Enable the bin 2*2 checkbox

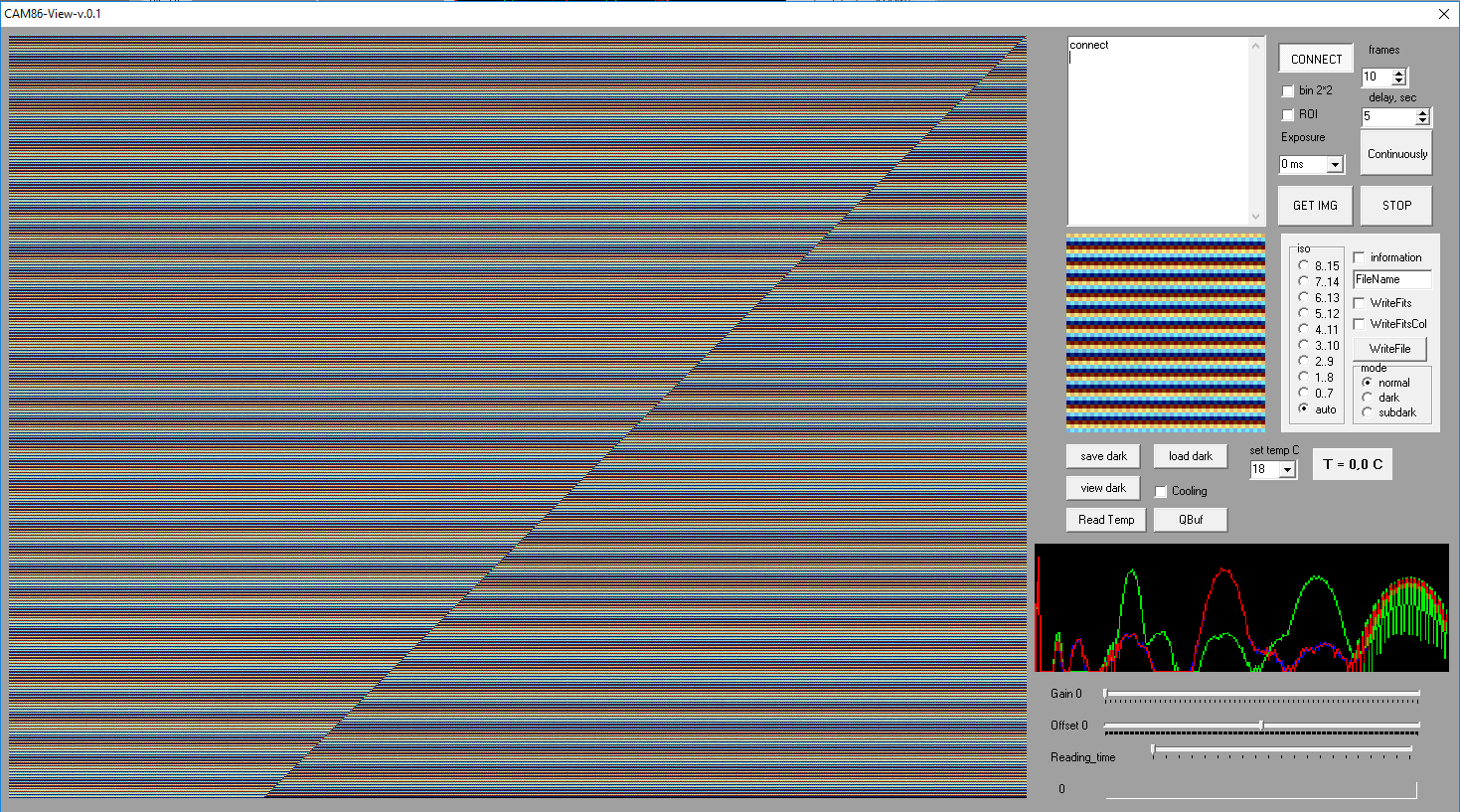click(x=1288, y=90)
